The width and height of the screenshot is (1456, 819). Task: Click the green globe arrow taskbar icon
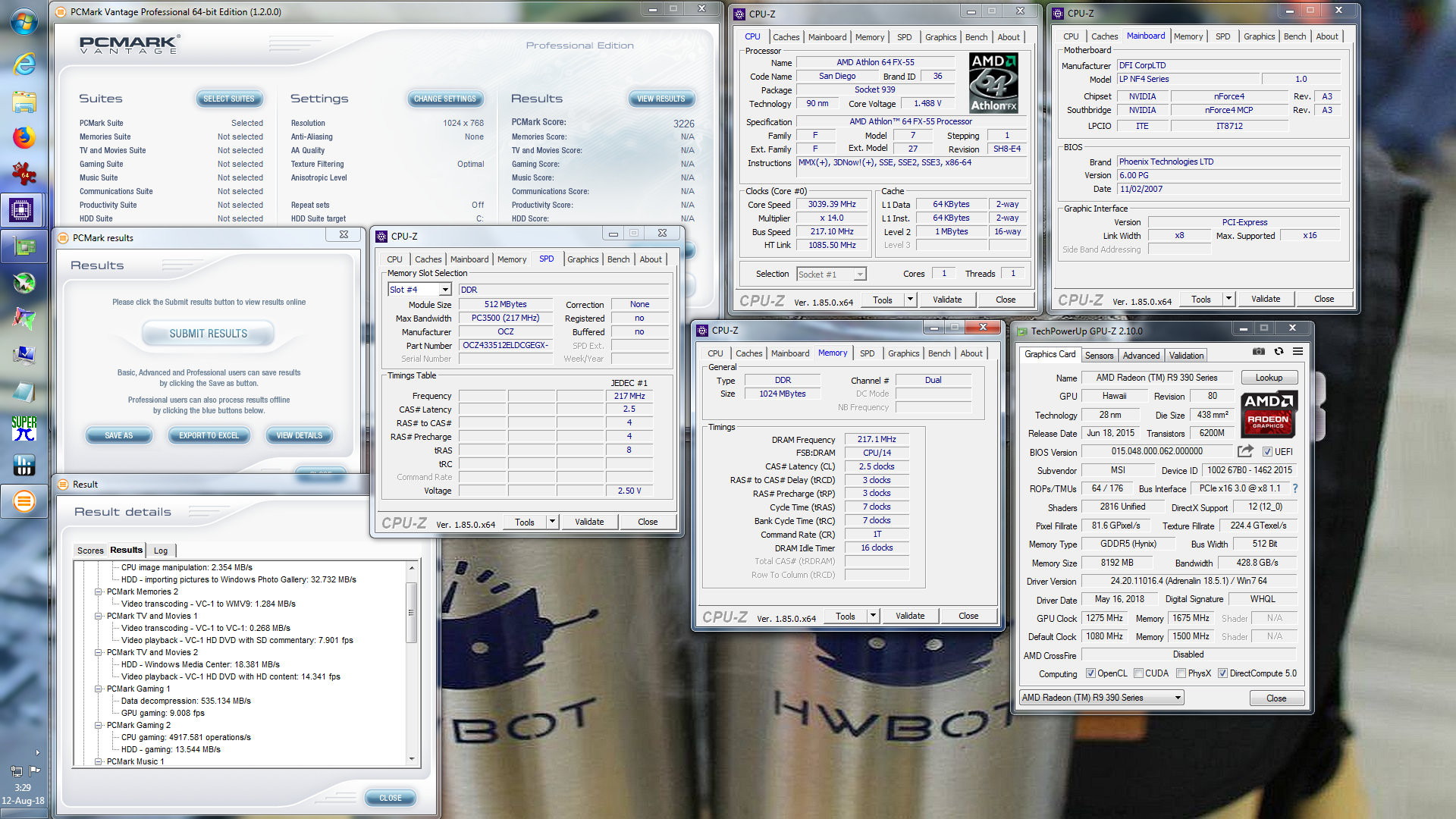24,283
